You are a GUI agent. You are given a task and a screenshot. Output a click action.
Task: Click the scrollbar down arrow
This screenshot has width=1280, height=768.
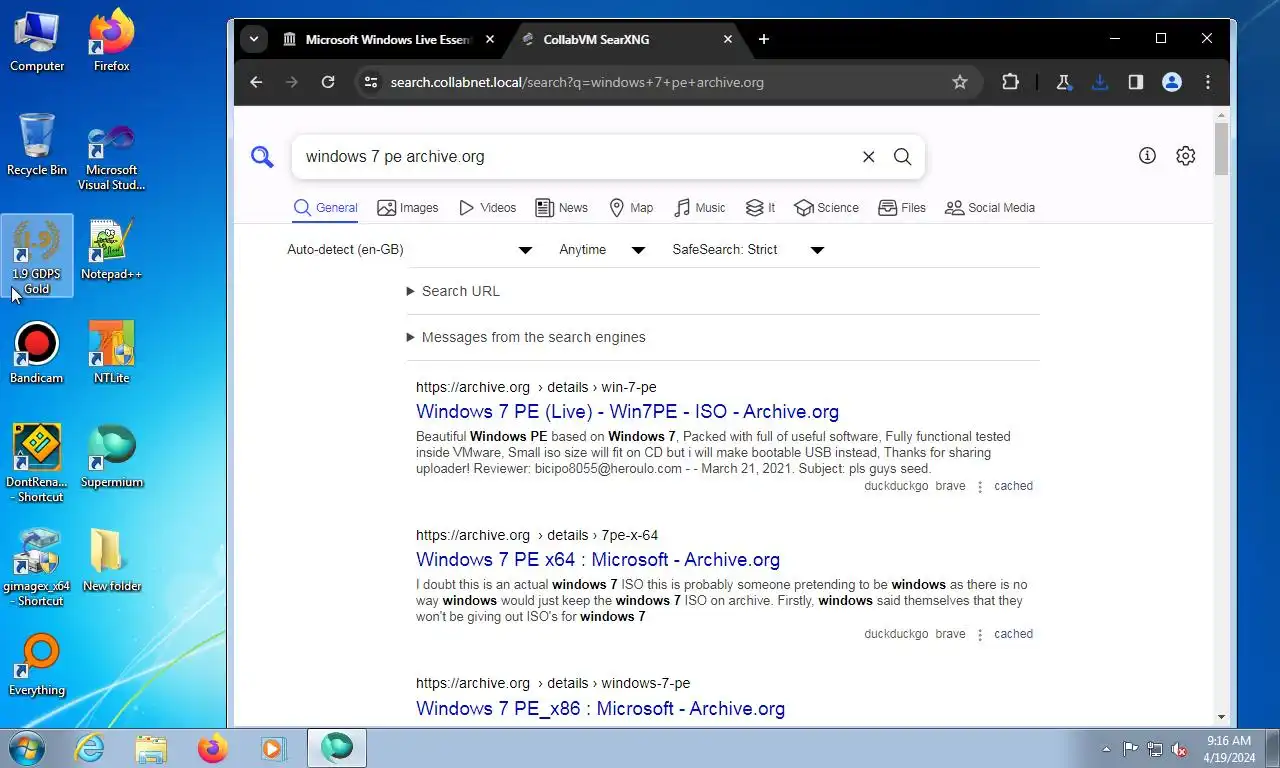(1221, 717)
